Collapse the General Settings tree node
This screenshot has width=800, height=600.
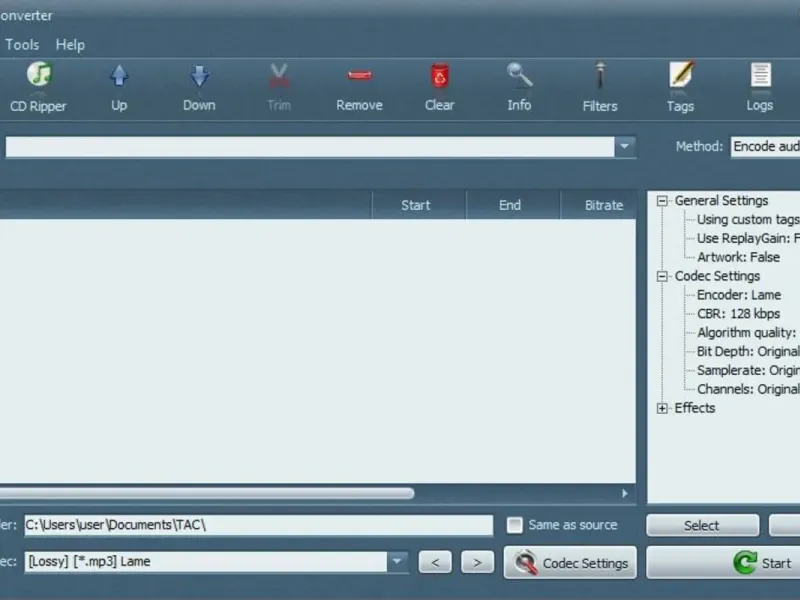point(662,201)
